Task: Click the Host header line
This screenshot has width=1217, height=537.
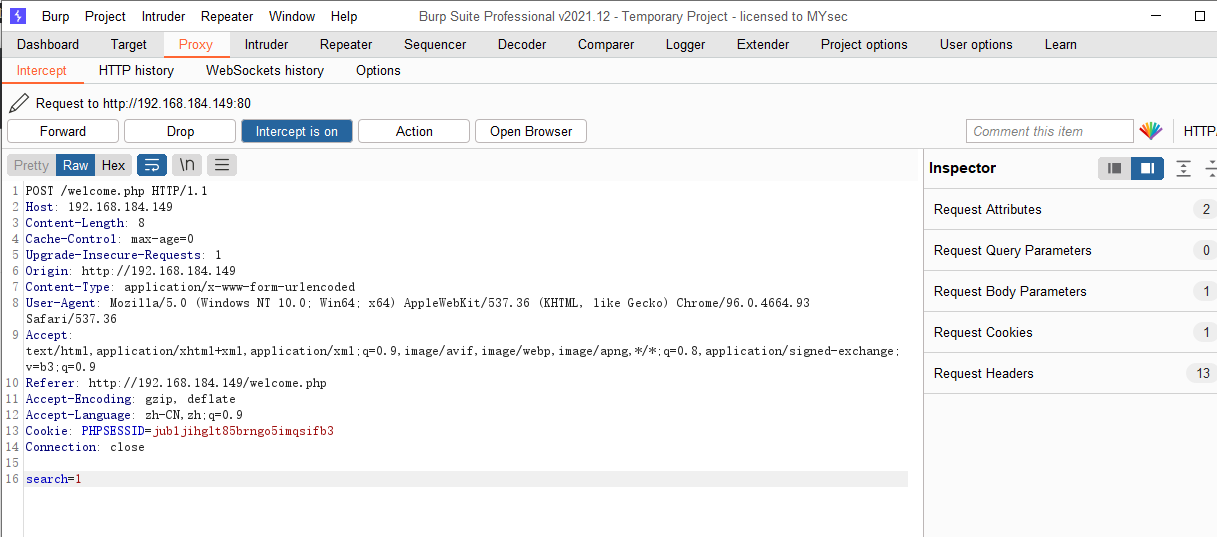Action: [99, 207]
